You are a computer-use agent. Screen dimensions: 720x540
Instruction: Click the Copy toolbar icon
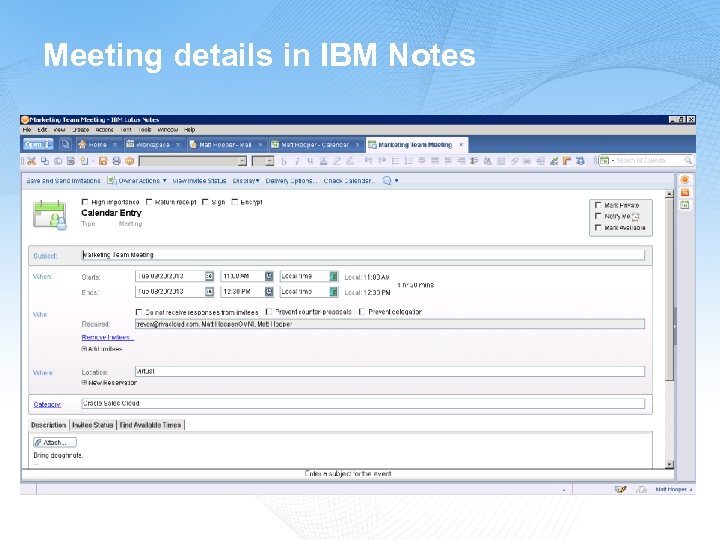[45, 161]
